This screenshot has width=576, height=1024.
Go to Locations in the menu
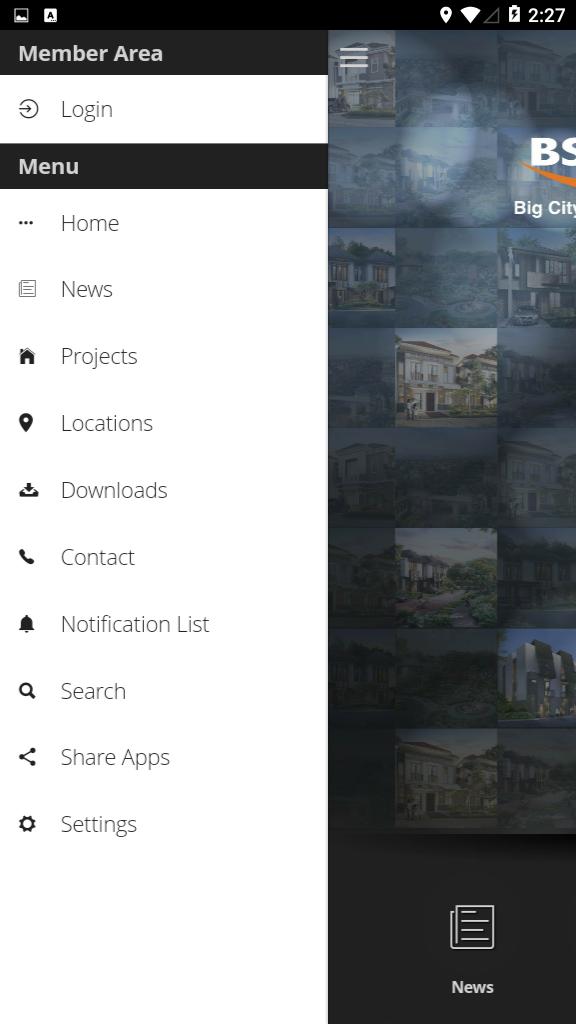click(164, 423)
